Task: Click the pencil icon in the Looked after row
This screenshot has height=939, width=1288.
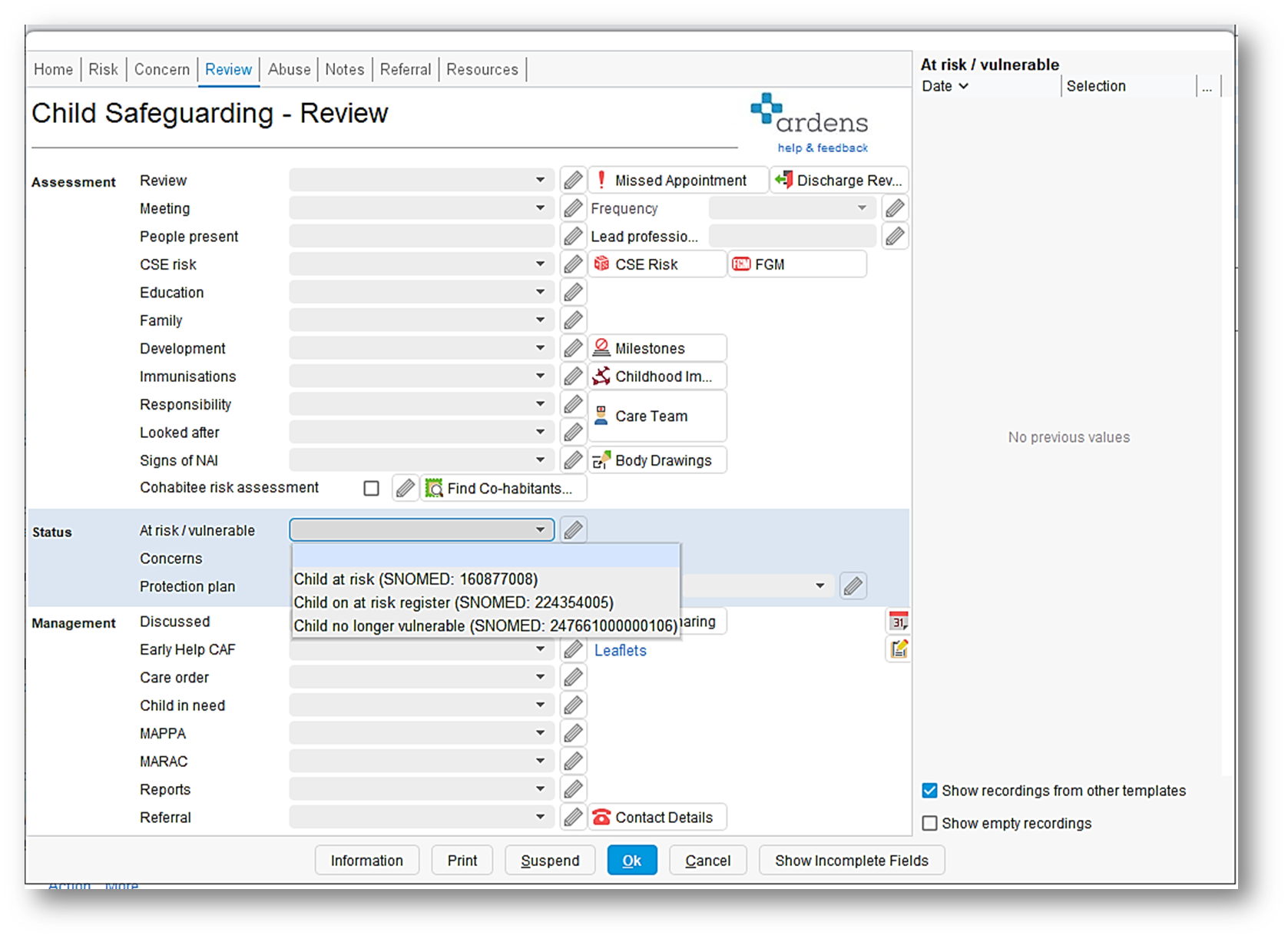Action: (x=573, y=432)
